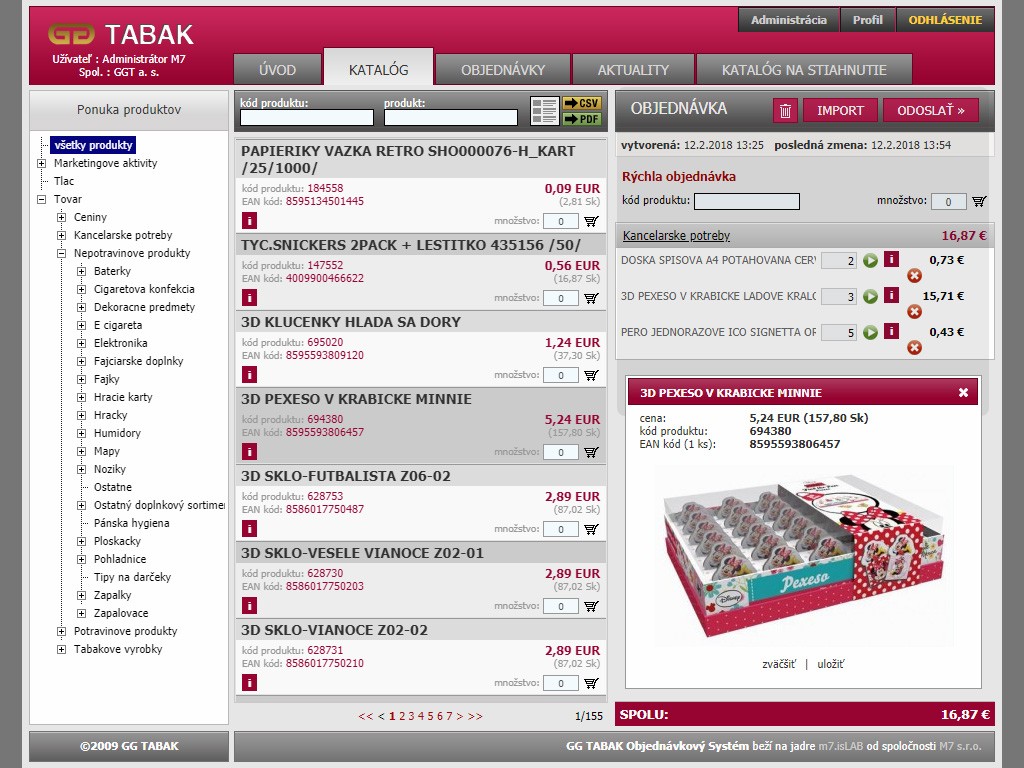Screen dimensions: 1024x768
Task: Focus the produkt name search field
Action: pyautogui.click(x=451, y=118)
